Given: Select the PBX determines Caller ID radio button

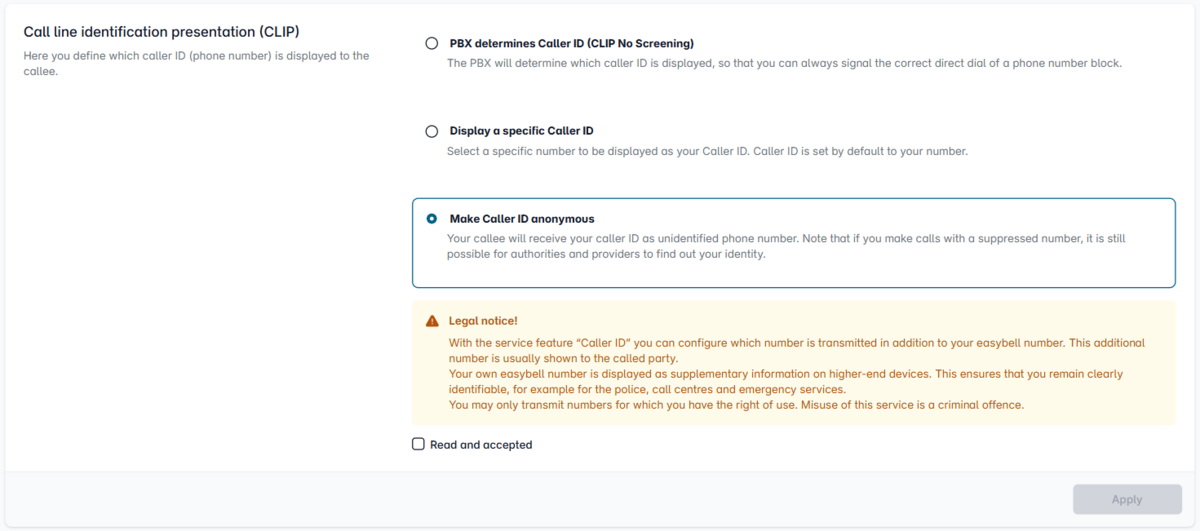Looking at the screenshot, I should [432, 43].
